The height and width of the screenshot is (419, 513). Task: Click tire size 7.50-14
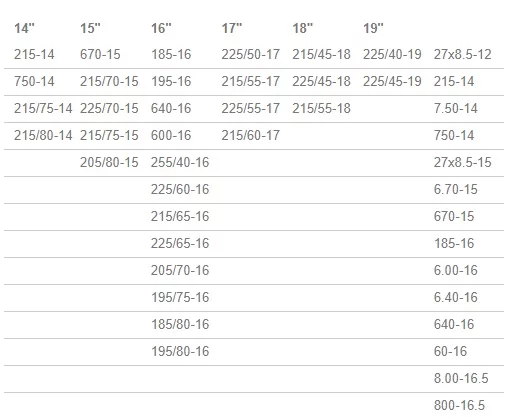pos(456,108)
